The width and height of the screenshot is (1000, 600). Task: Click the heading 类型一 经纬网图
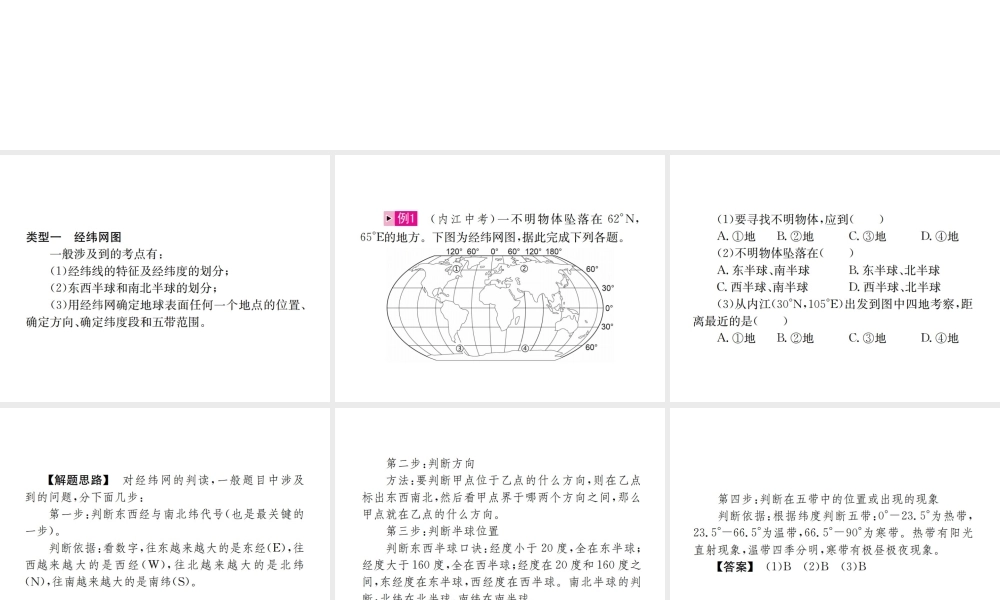click(x=73, y=237)
